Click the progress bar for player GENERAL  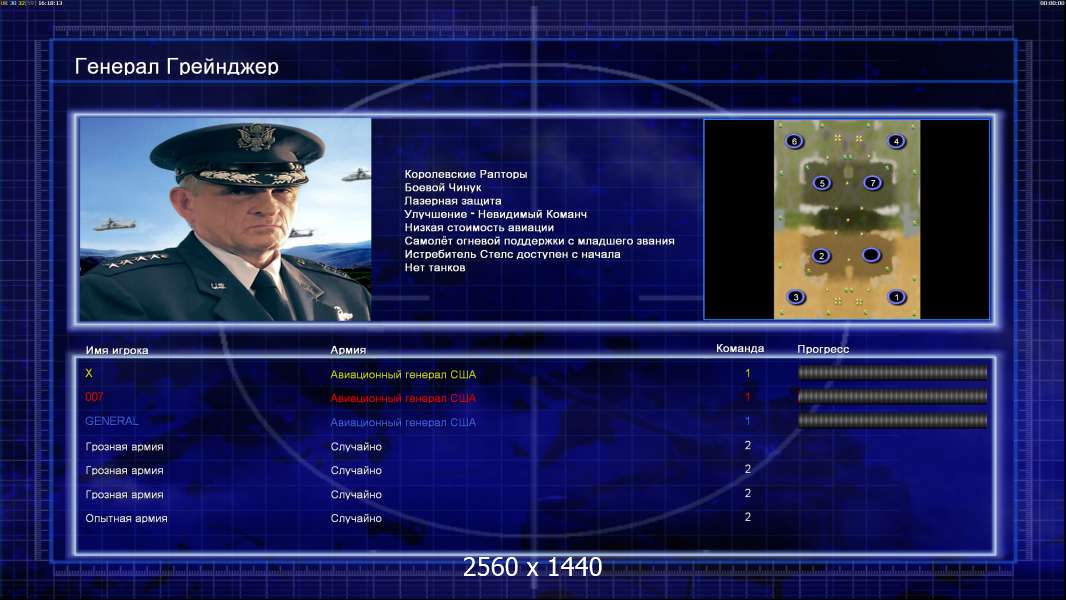coord(893,421)
